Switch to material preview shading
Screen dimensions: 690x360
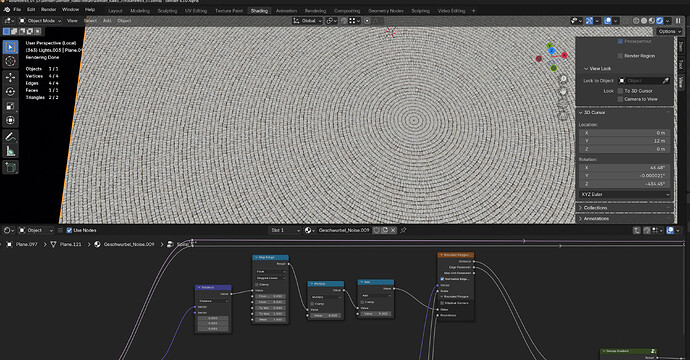tap(652, 21)
